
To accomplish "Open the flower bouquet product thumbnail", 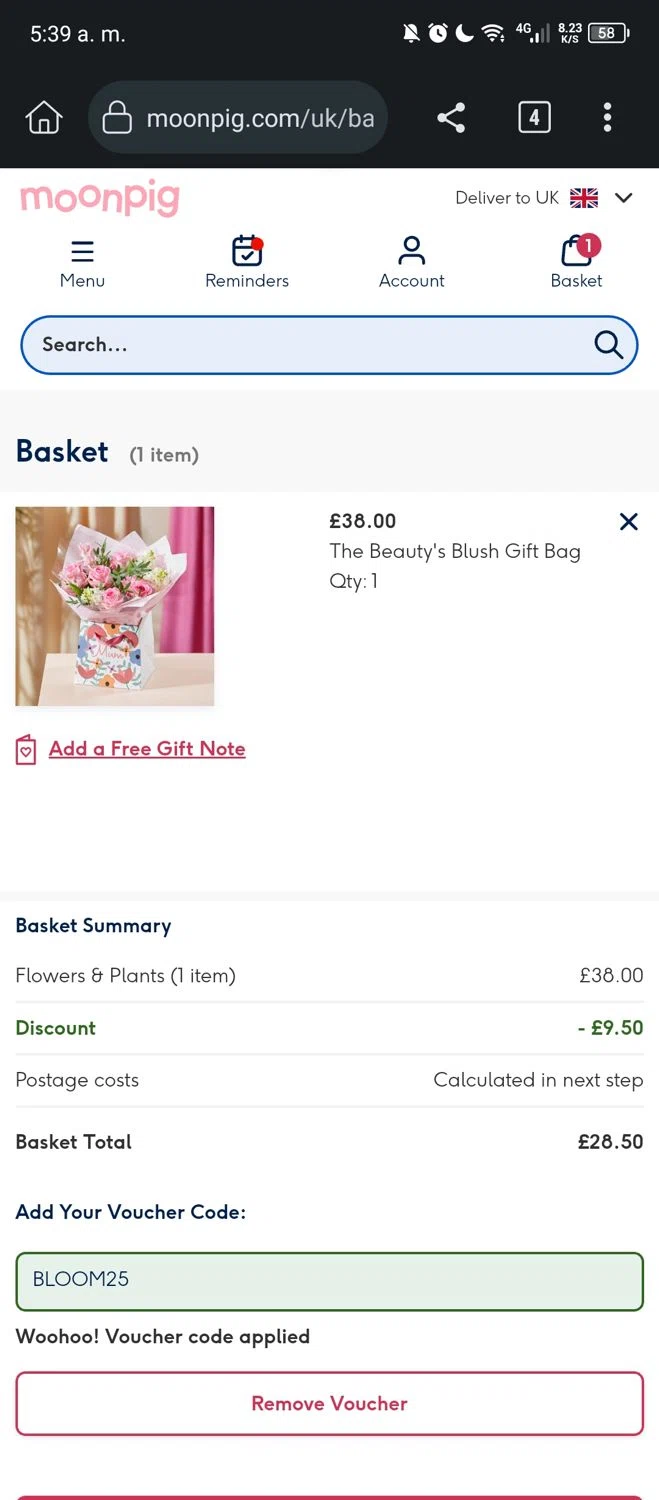I will [115, 606].
